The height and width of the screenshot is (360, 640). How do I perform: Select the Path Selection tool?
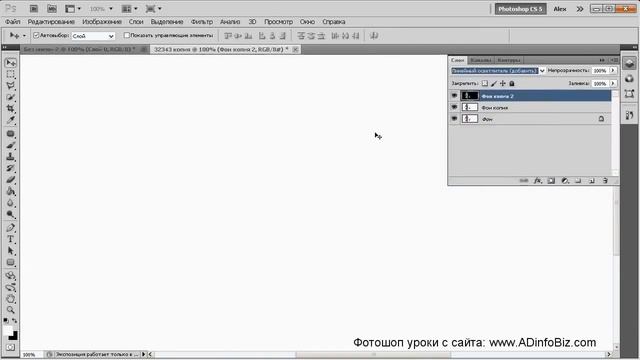[11, 251]
